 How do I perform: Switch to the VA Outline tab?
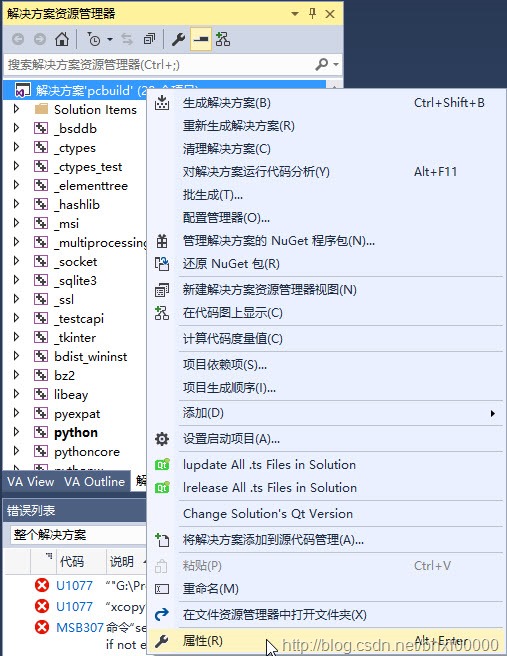[95, 482]
